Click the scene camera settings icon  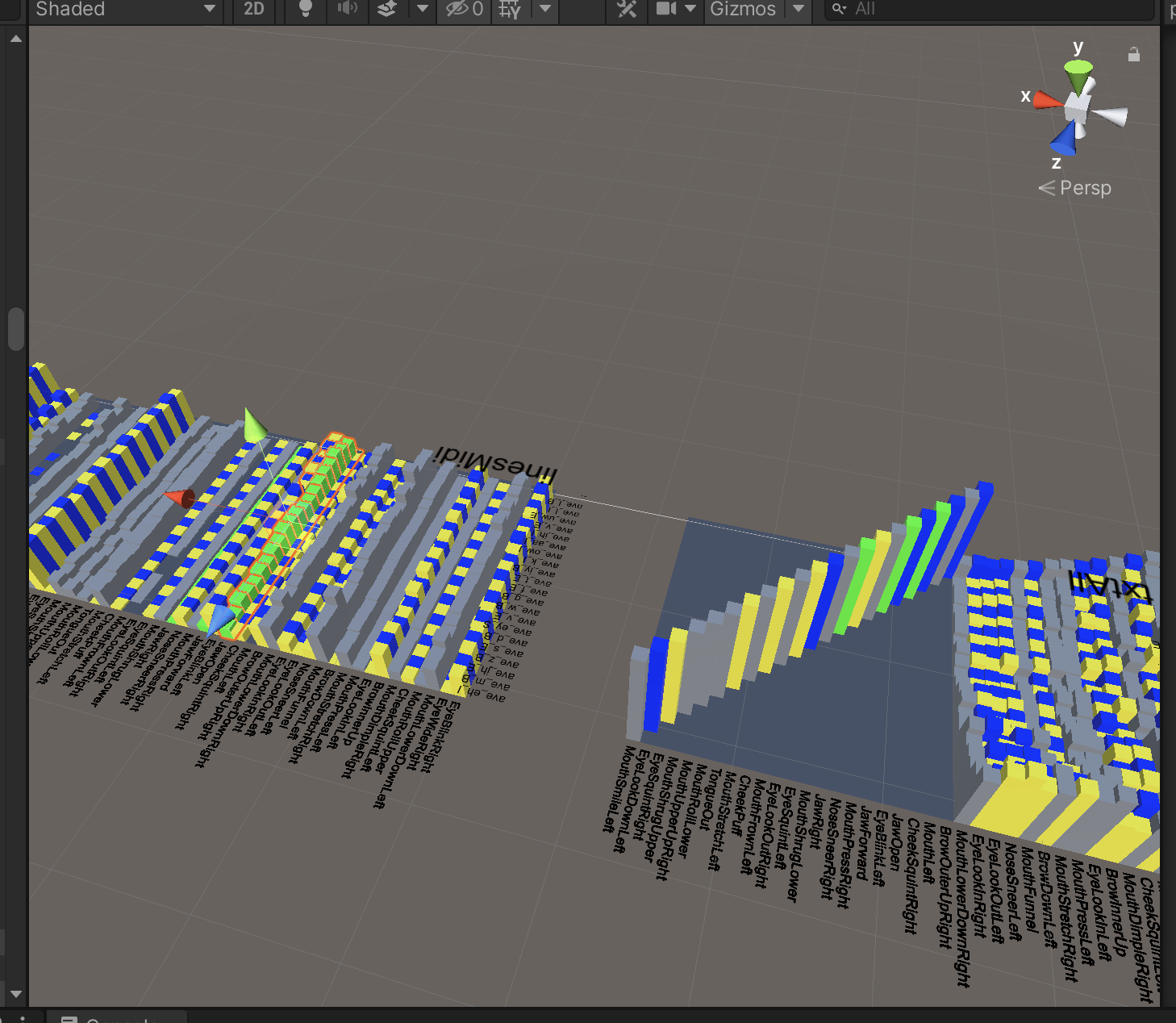(666, 9)
